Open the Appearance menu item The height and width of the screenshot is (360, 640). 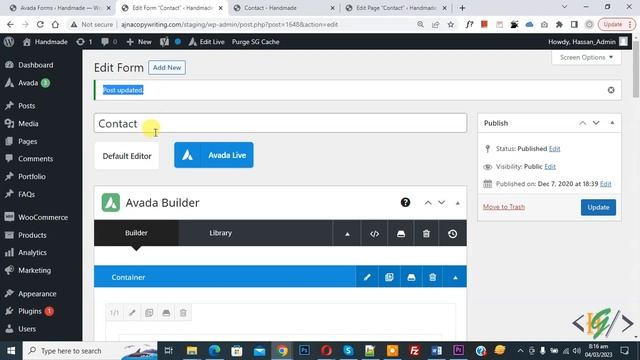click(37, 293)
